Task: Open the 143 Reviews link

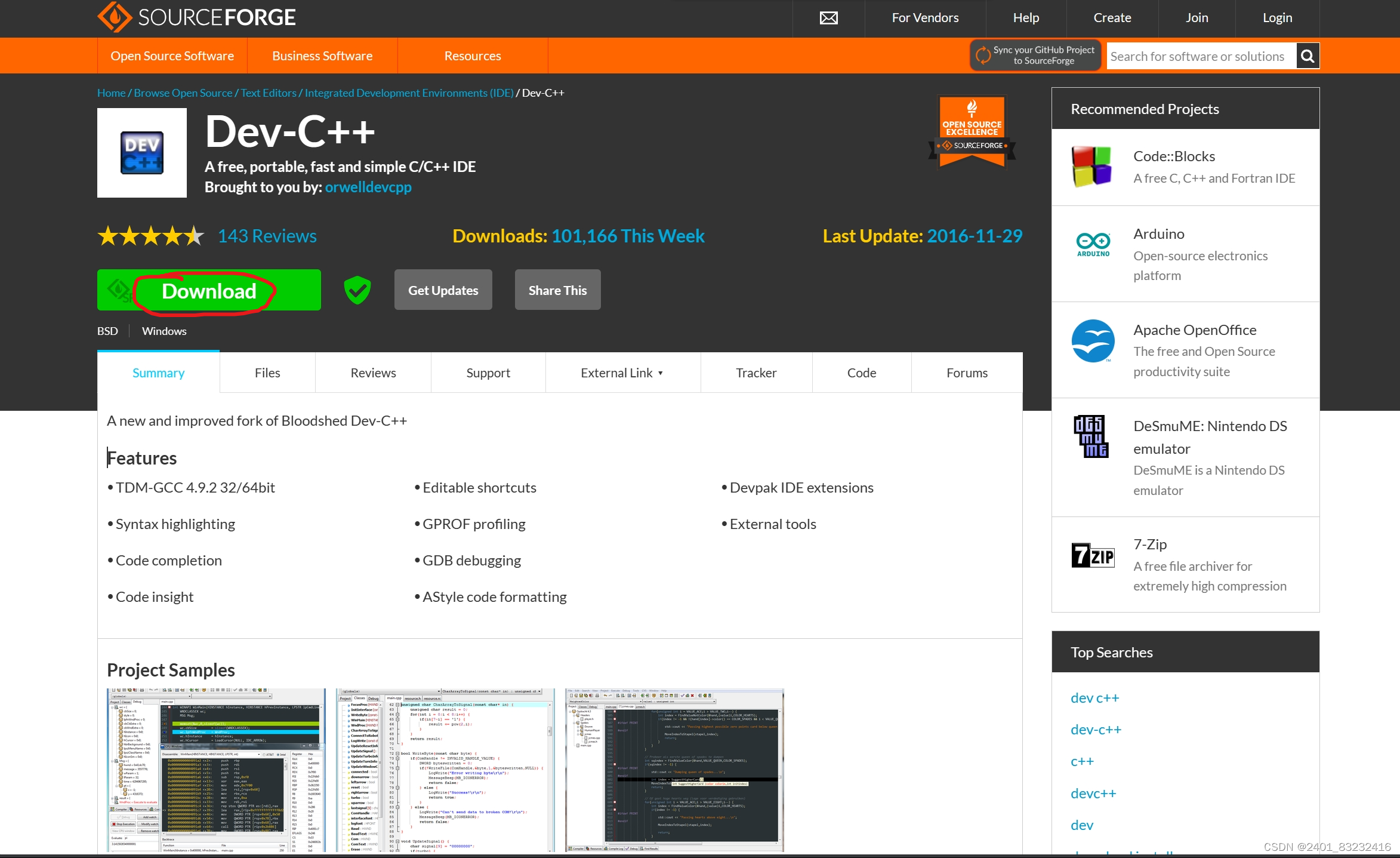Action: point(267,236)
